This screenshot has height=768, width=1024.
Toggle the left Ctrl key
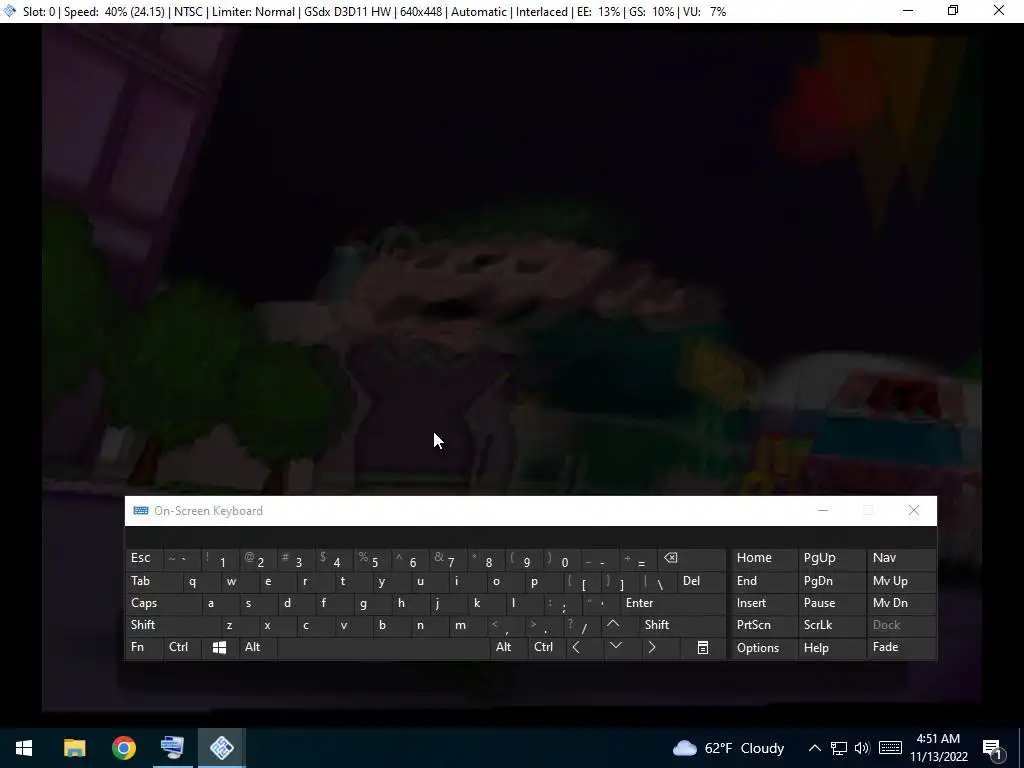pos(182,647)
